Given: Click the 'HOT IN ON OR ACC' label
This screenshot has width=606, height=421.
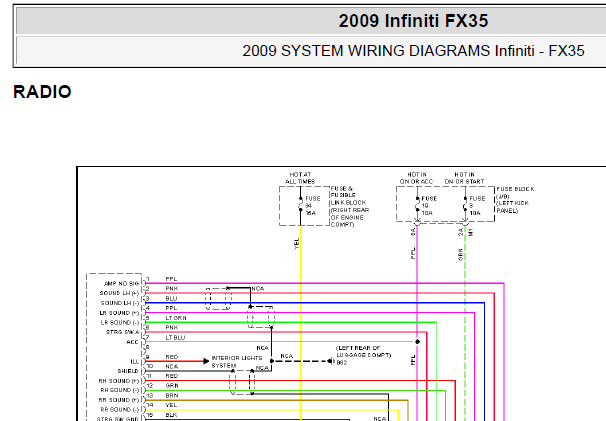Looking at the screenshot, I should (416, 178).
